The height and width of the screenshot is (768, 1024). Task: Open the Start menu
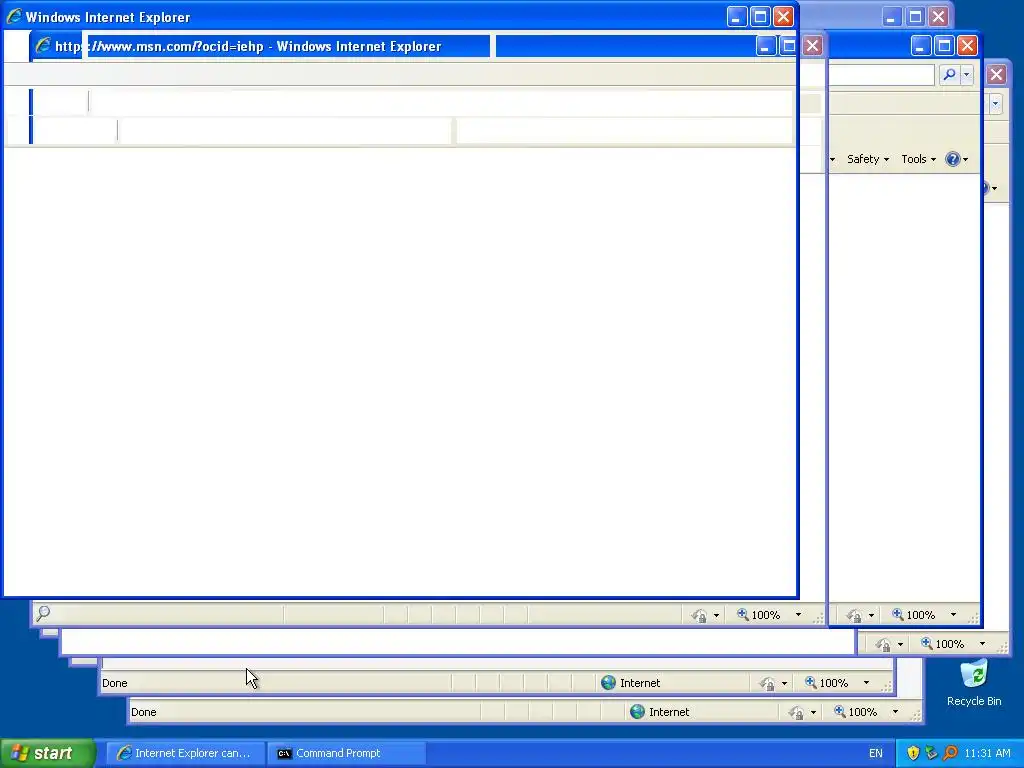[48, 753]
